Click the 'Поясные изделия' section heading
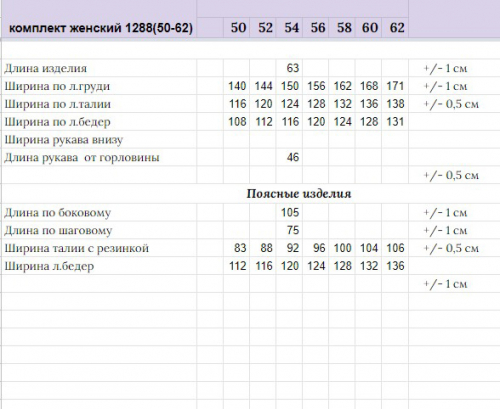The image size is (500, 409). click(299, 194)
